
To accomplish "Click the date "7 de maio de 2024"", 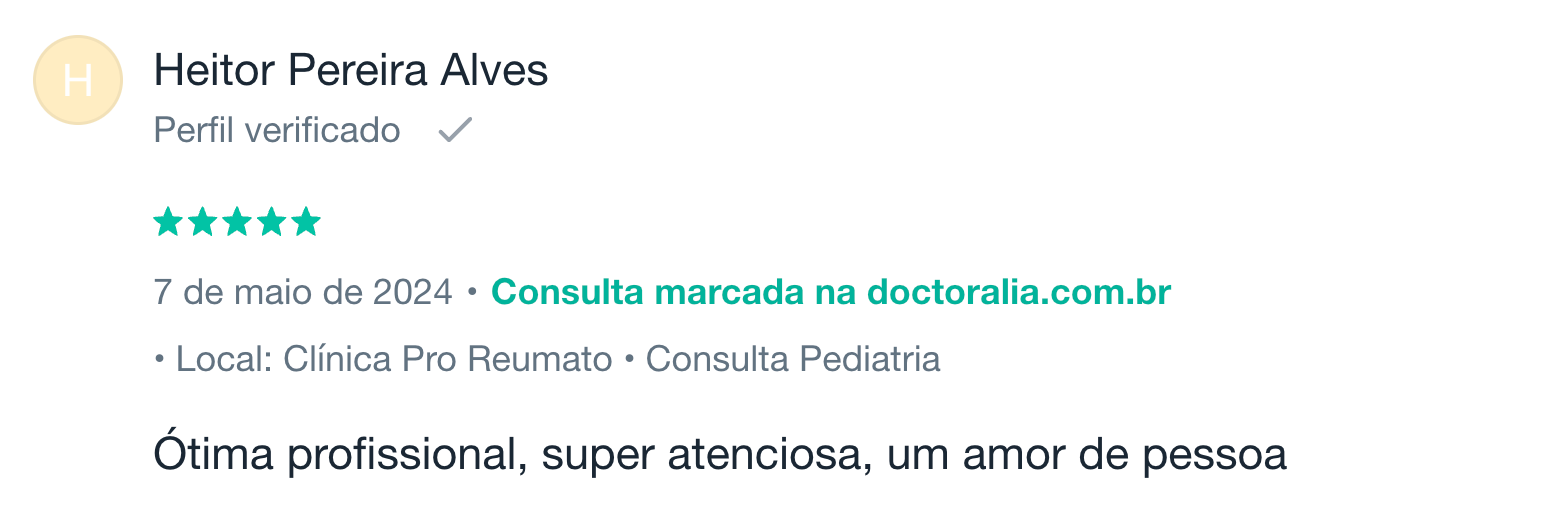I will click(x=303, y=293).
